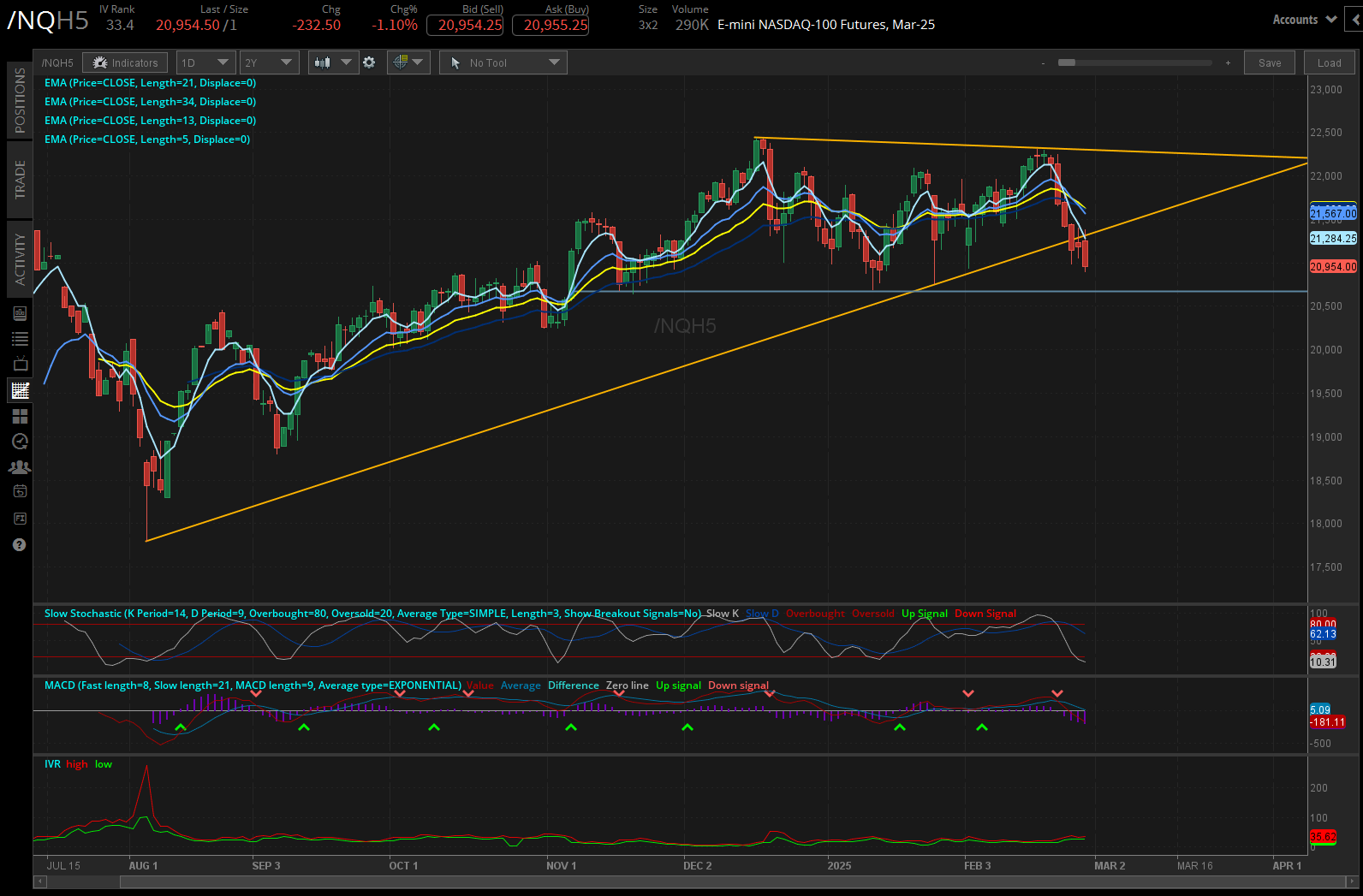Open the four-tile quick view sidebar icon
The width and height of the screenshot is (1363, 896).
(x=20, y=416)
